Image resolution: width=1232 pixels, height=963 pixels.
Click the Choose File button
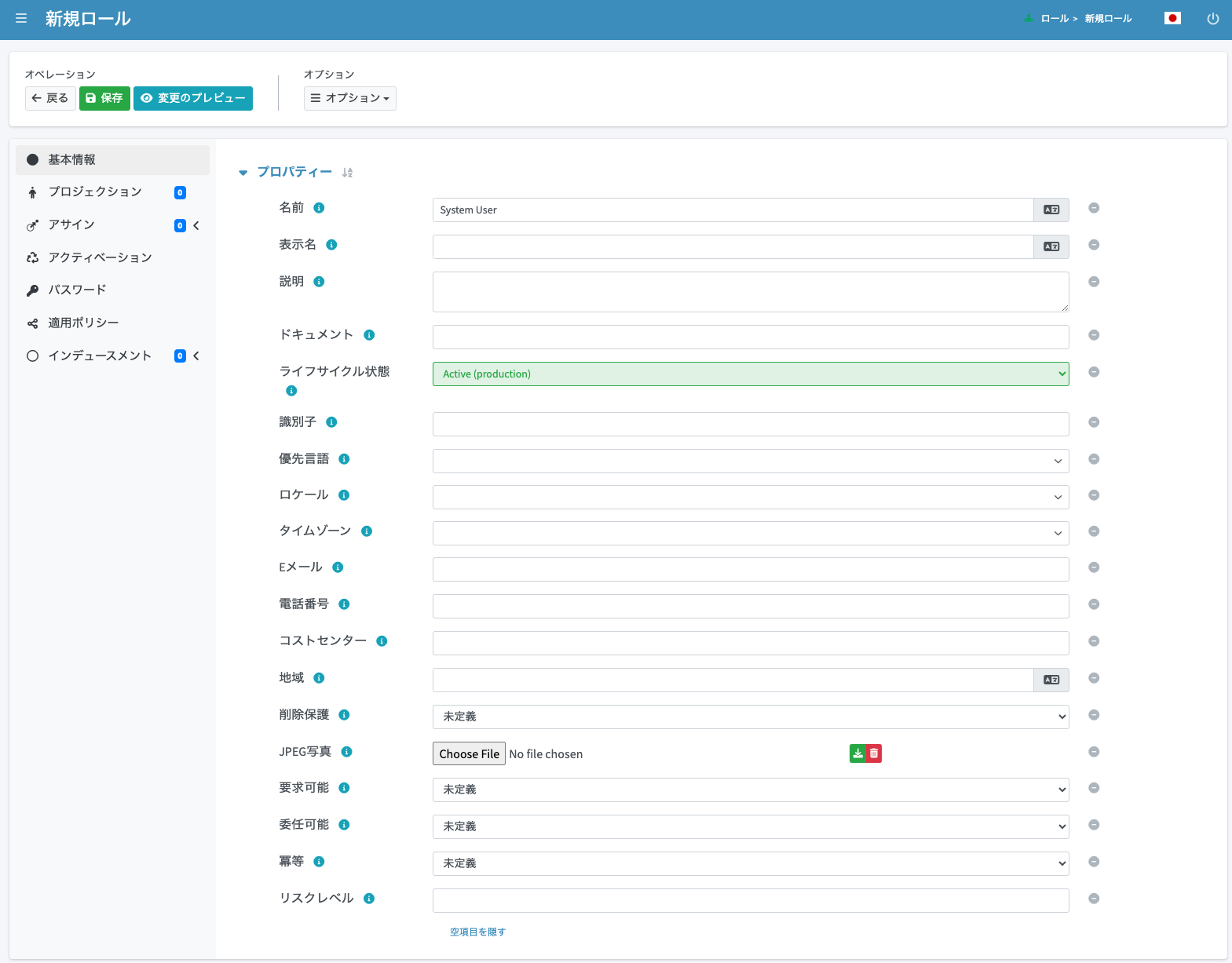coord(469,753)
